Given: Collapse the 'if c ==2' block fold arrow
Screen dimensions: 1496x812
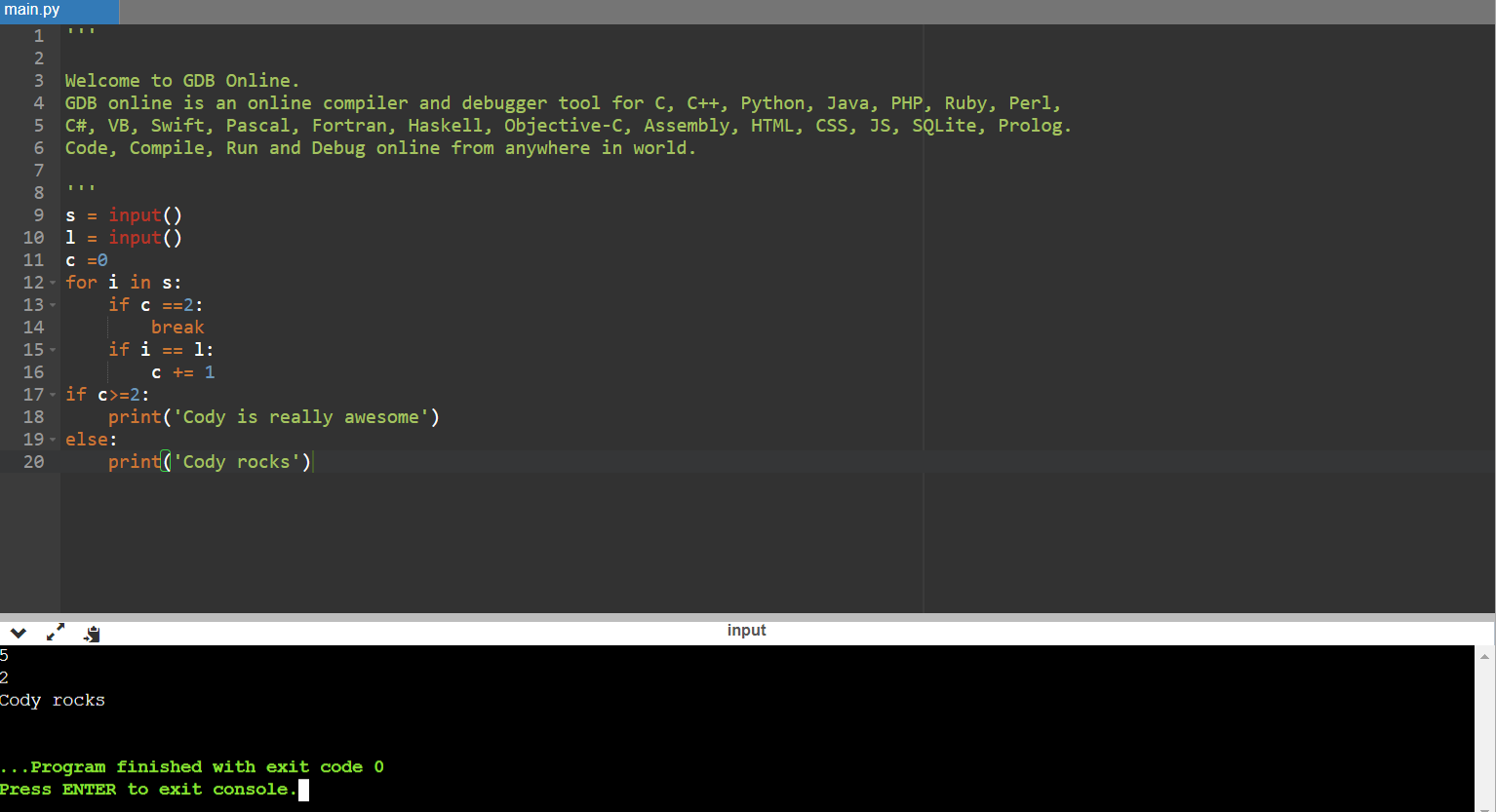Looking at the screenshot, I should 53,305.
